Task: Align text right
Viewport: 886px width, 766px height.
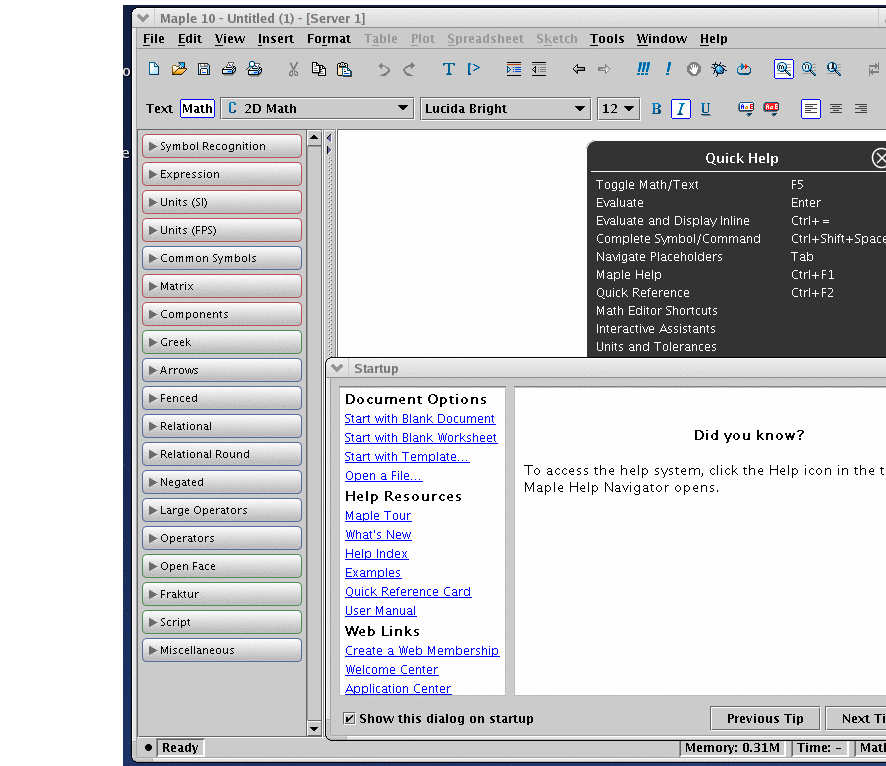Action: 861,108
